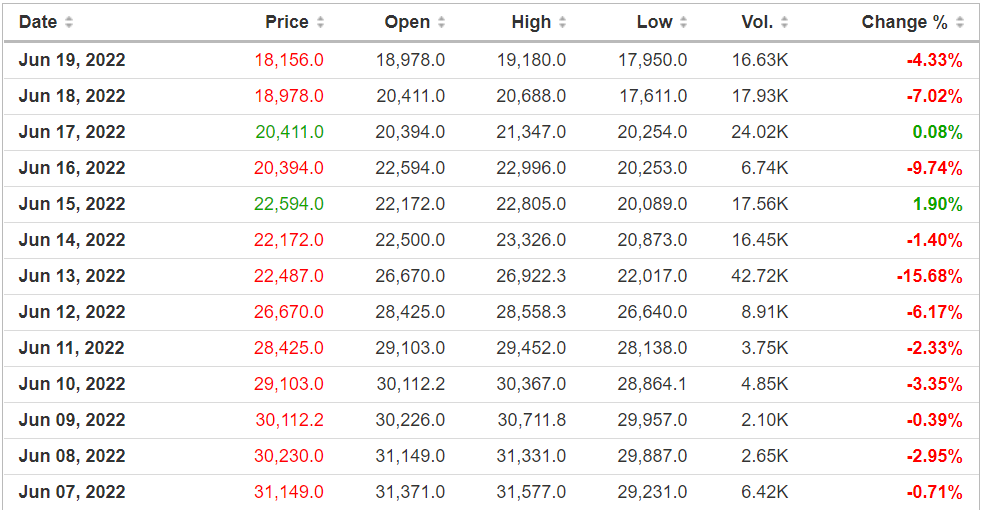Select the Jun 14, 2022 date cell
983x510 pixels.
pyautogui.click(x=72, y=240)
